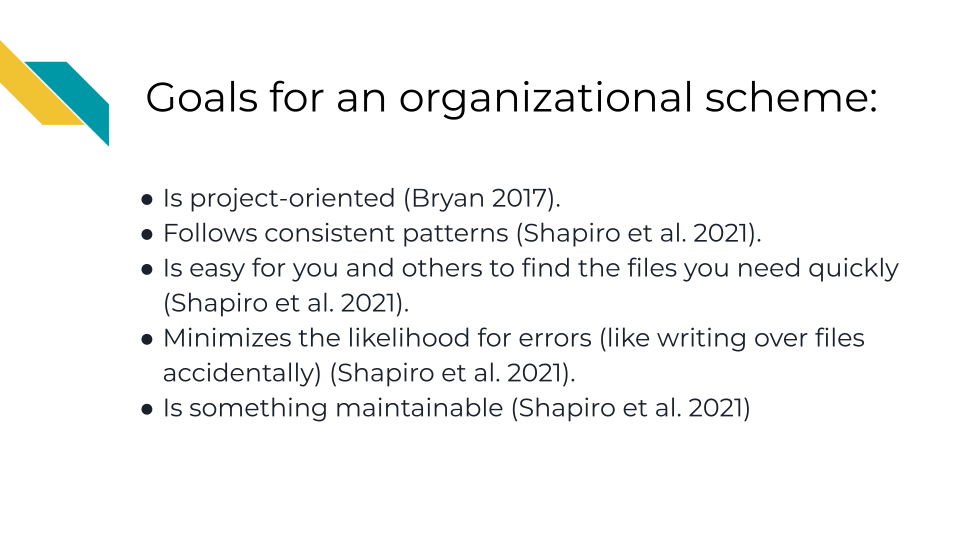The width and height of the screenshot is (960, 540).
Task: Click the Shapiro citation below 'Is easy for you'
Action: pyautogui.click(x=286, y=303)
